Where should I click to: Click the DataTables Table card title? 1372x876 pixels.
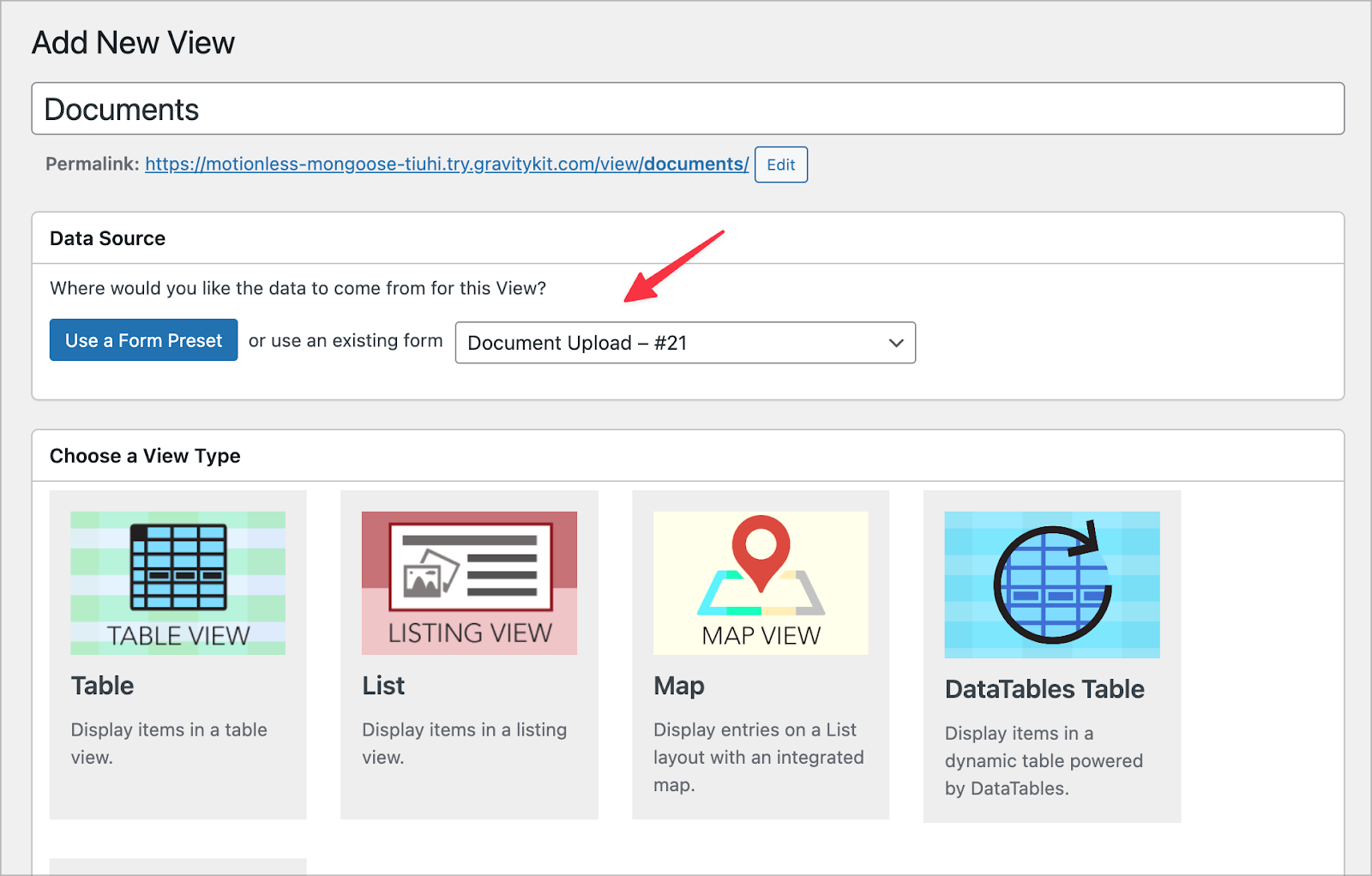[1044, 689]
